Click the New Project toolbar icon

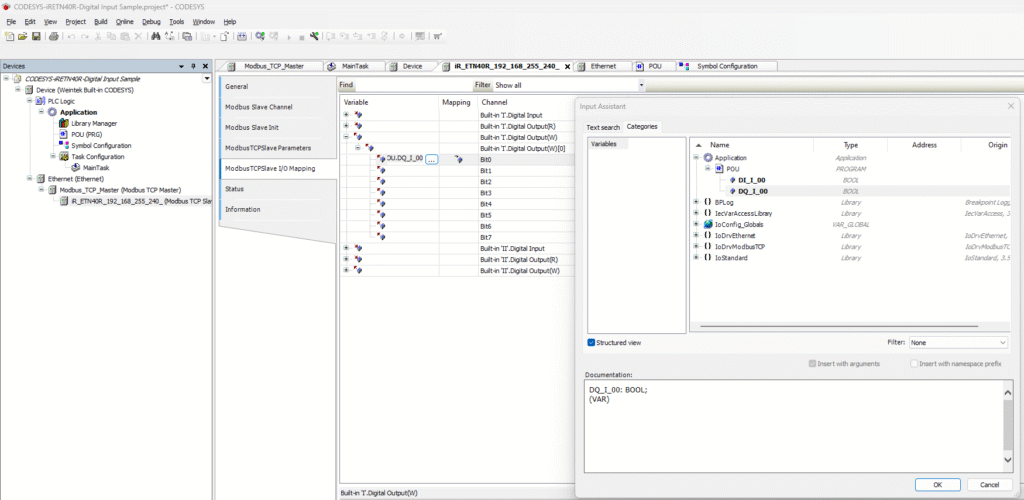pyautogui.click(x=9, y=36)
